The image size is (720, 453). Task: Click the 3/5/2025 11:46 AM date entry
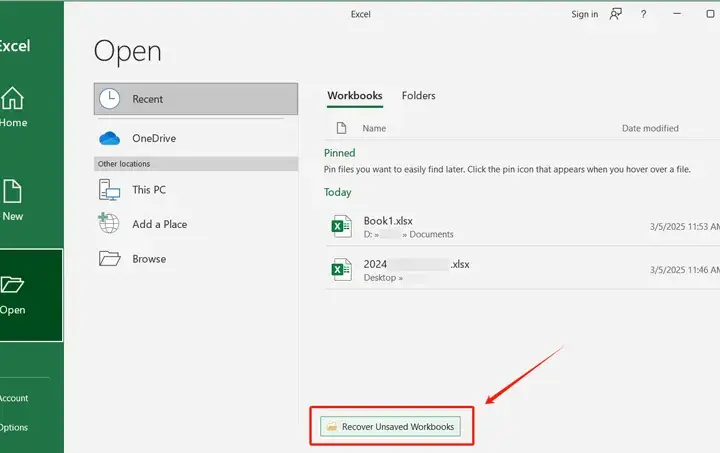(685, 270)
